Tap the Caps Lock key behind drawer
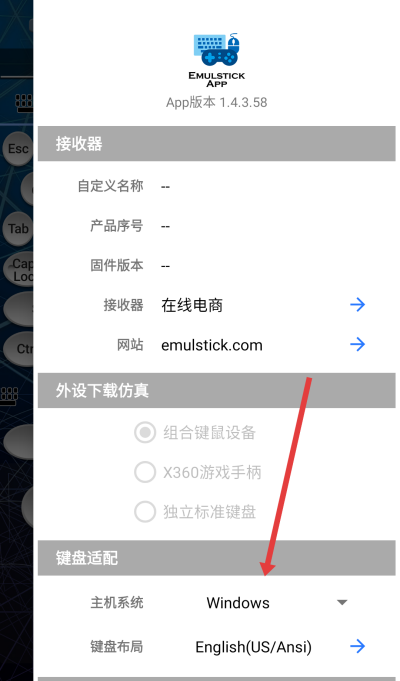 (x=19, y=270)
